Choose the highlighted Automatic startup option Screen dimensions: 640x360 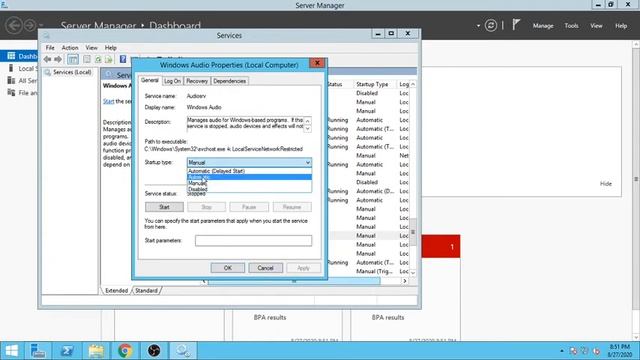[x=249, y=177]
